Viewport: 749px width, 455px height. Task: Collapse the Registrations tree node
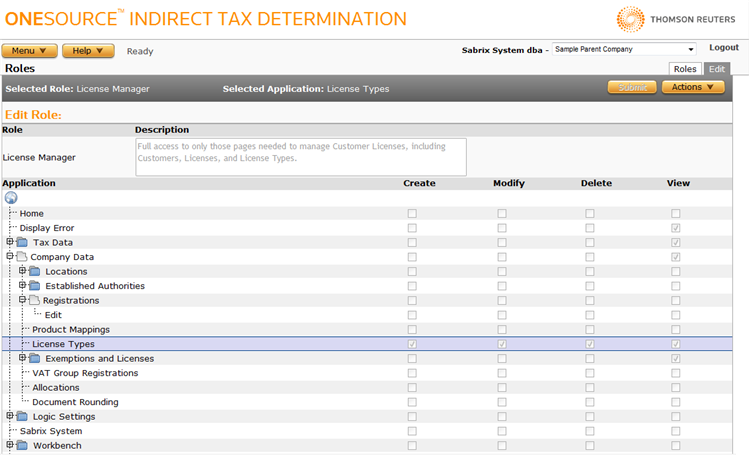click(x=22, y=300)
